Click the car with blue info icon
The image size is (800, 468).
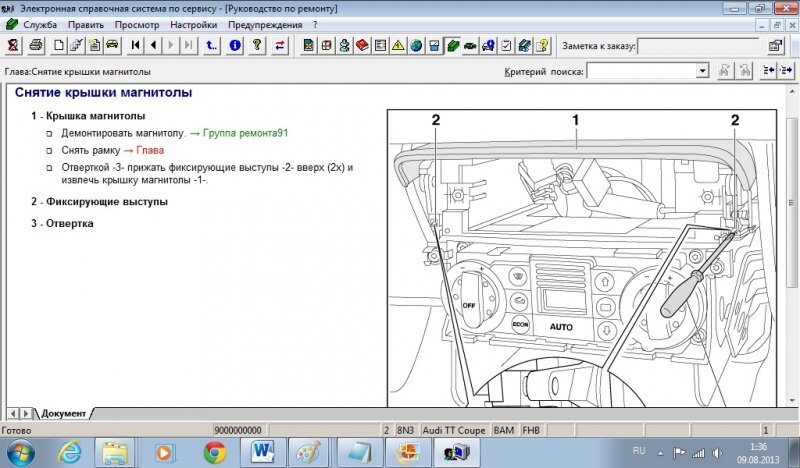(x=488, y=45)
